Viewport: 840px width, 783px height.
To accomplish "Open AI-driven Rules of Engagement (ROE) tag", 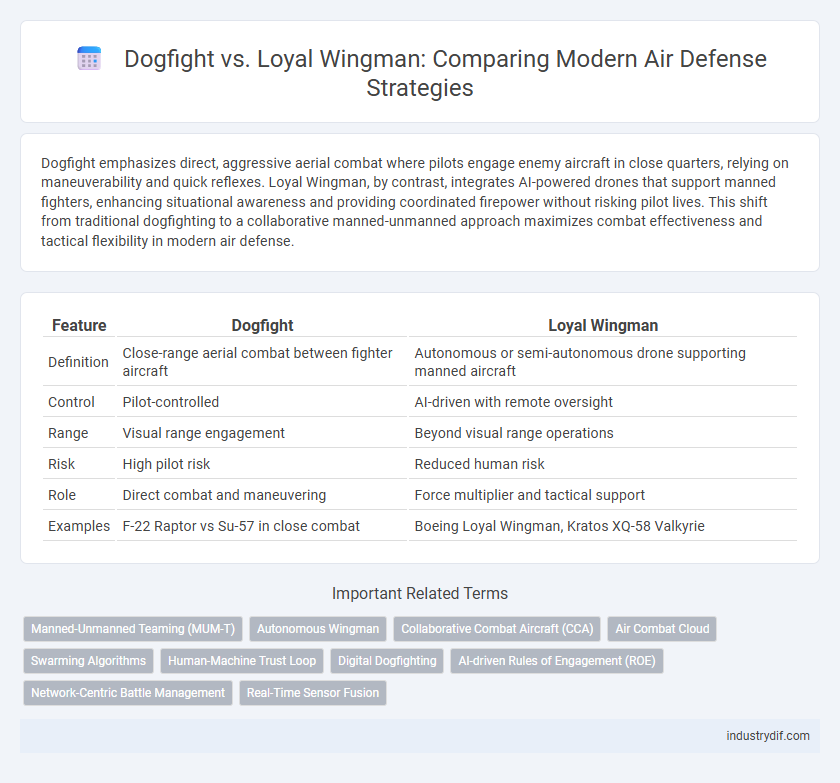I will [557, 661].
